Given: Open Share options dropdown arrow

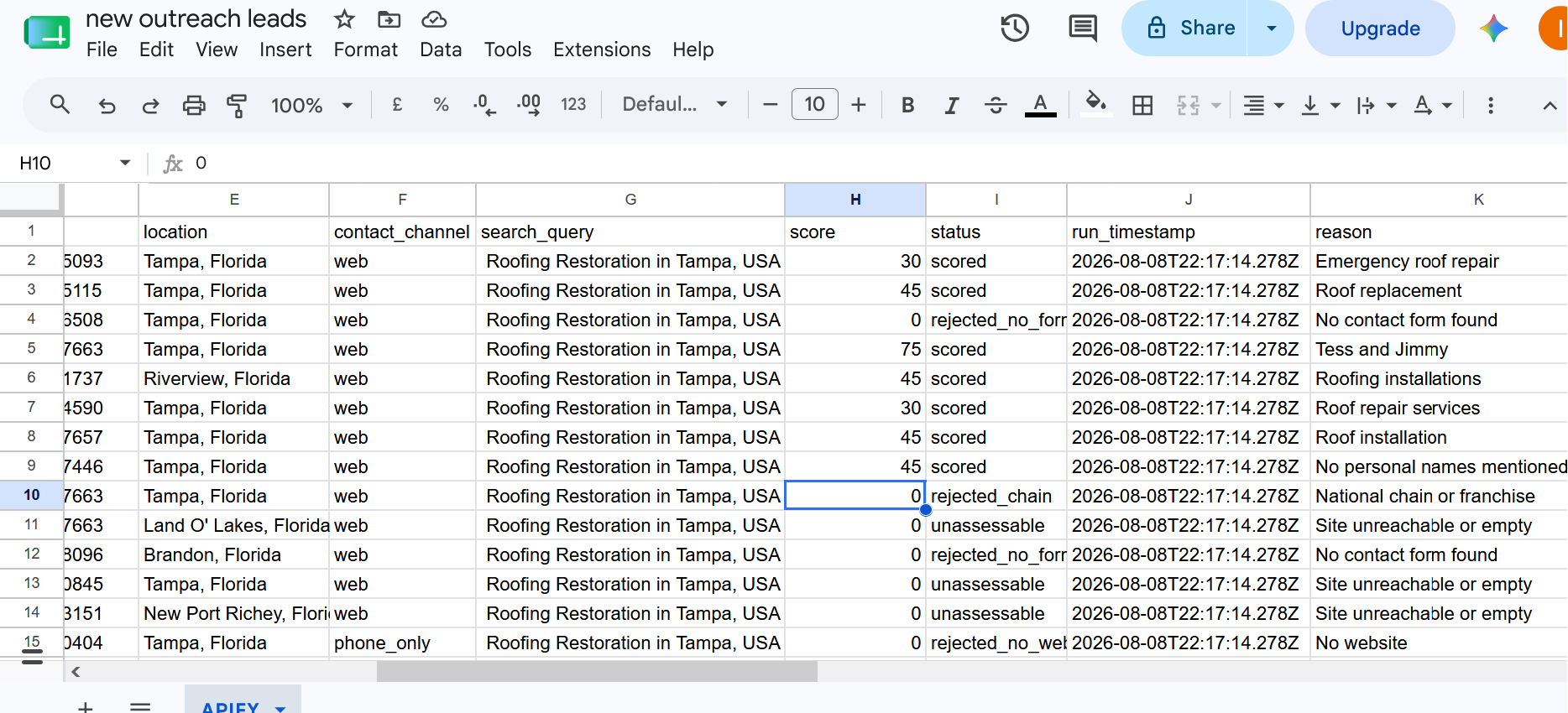Looking at the screenshot, I should [1271, 28].
